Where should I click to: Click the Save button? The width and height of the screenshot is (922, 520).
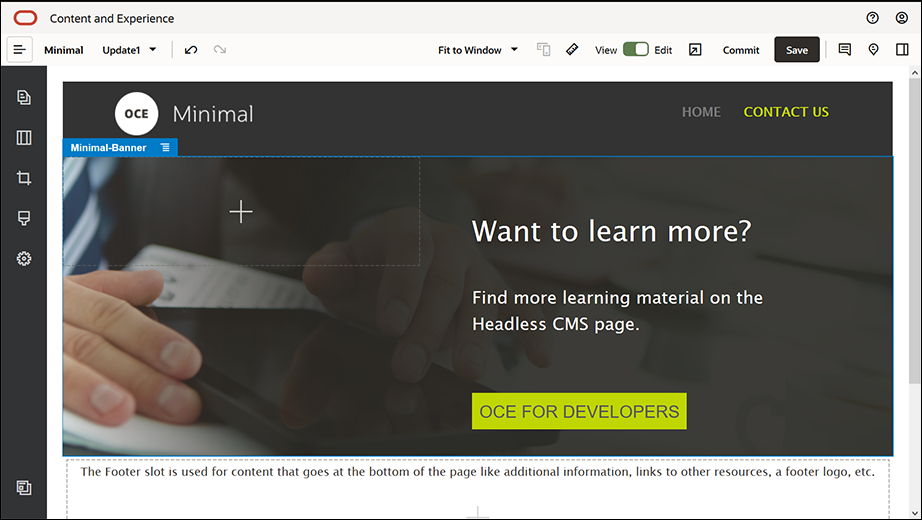tap(797, 50)
